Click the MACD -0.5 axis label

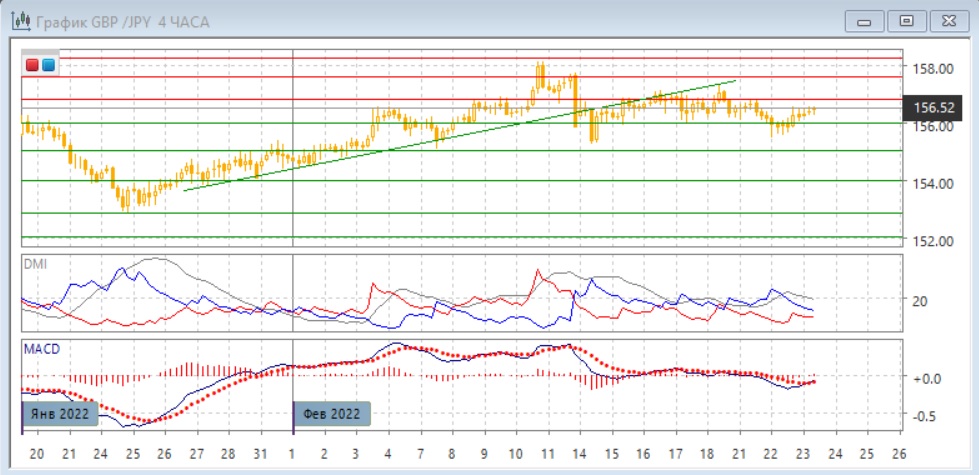(924, 416)
